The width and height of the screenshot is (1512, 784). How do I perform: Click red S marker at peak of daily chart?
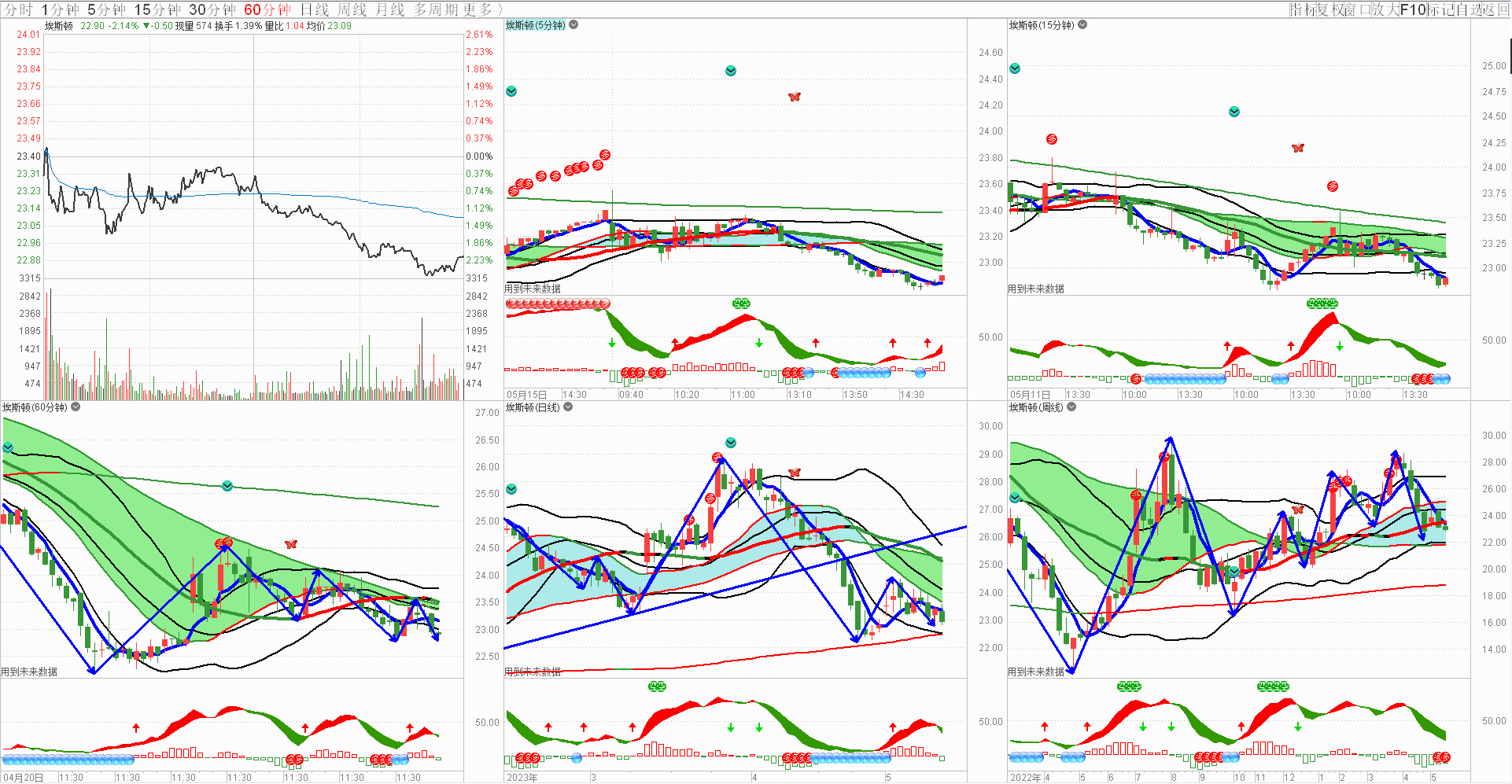(x=717, y=457)
